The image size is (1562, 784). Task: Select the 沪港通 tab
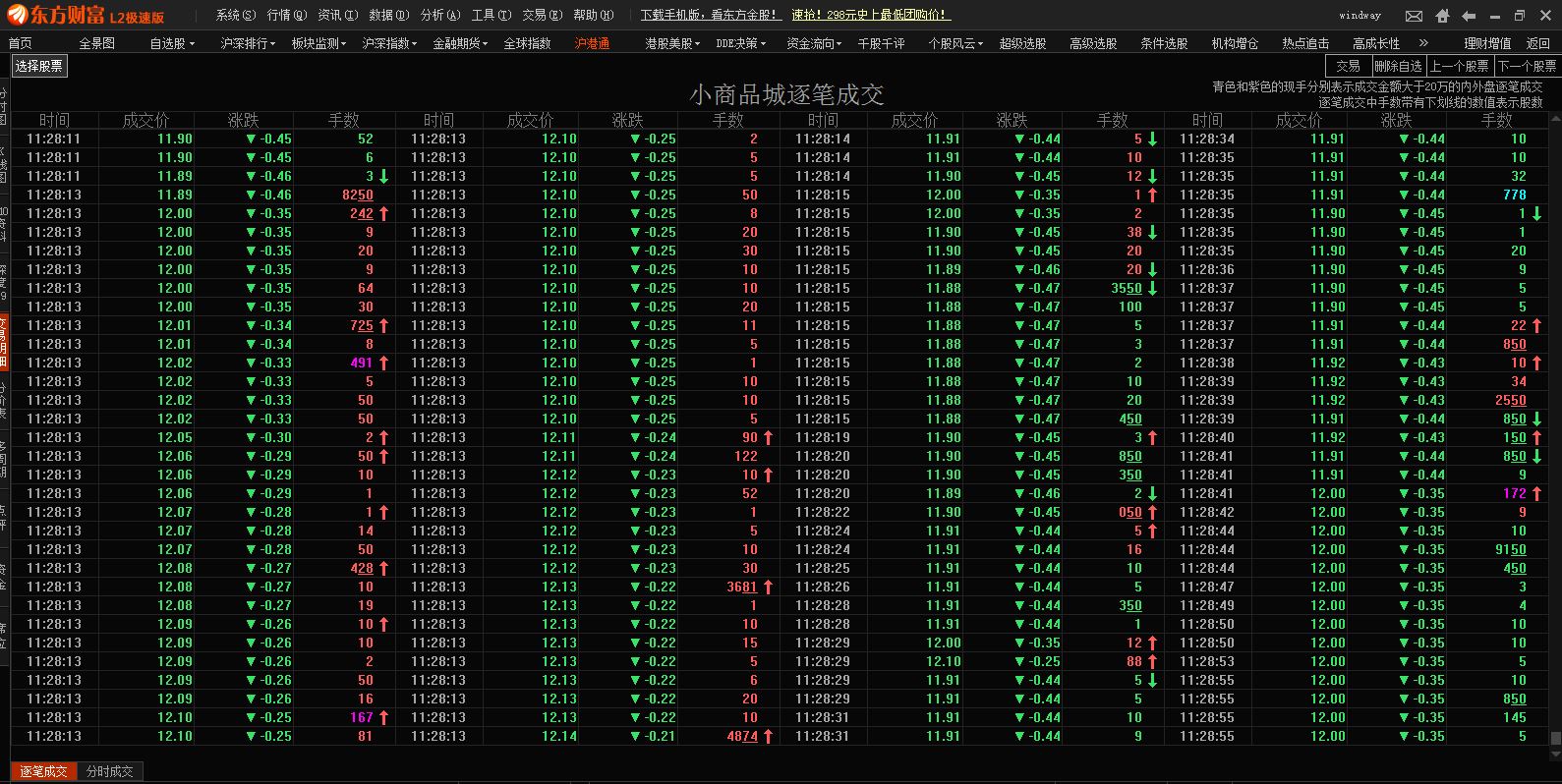(x=592, y=43)
